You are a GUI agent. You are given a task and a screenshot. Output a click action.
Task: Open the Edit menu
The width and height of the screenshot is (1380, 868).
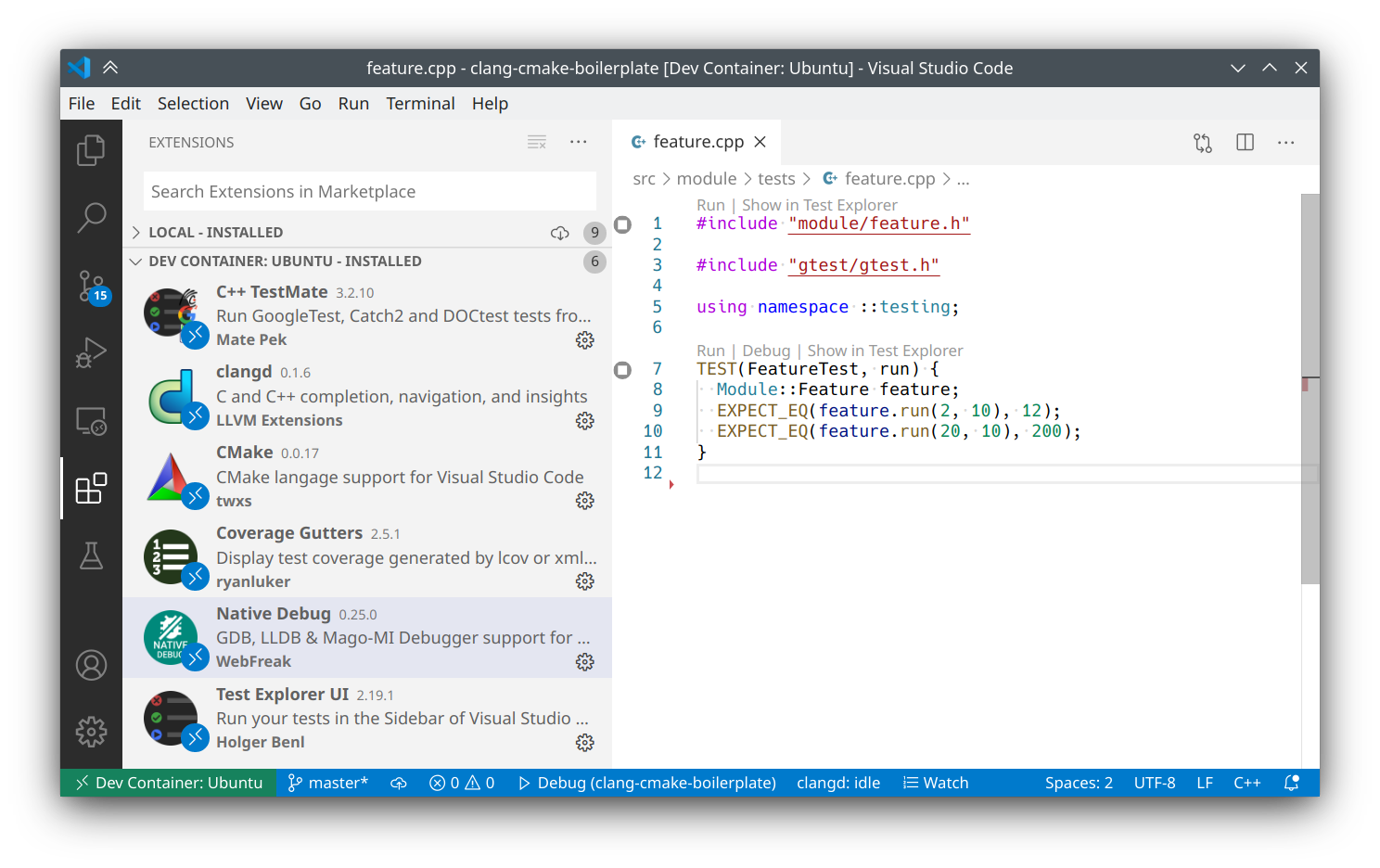126,104
